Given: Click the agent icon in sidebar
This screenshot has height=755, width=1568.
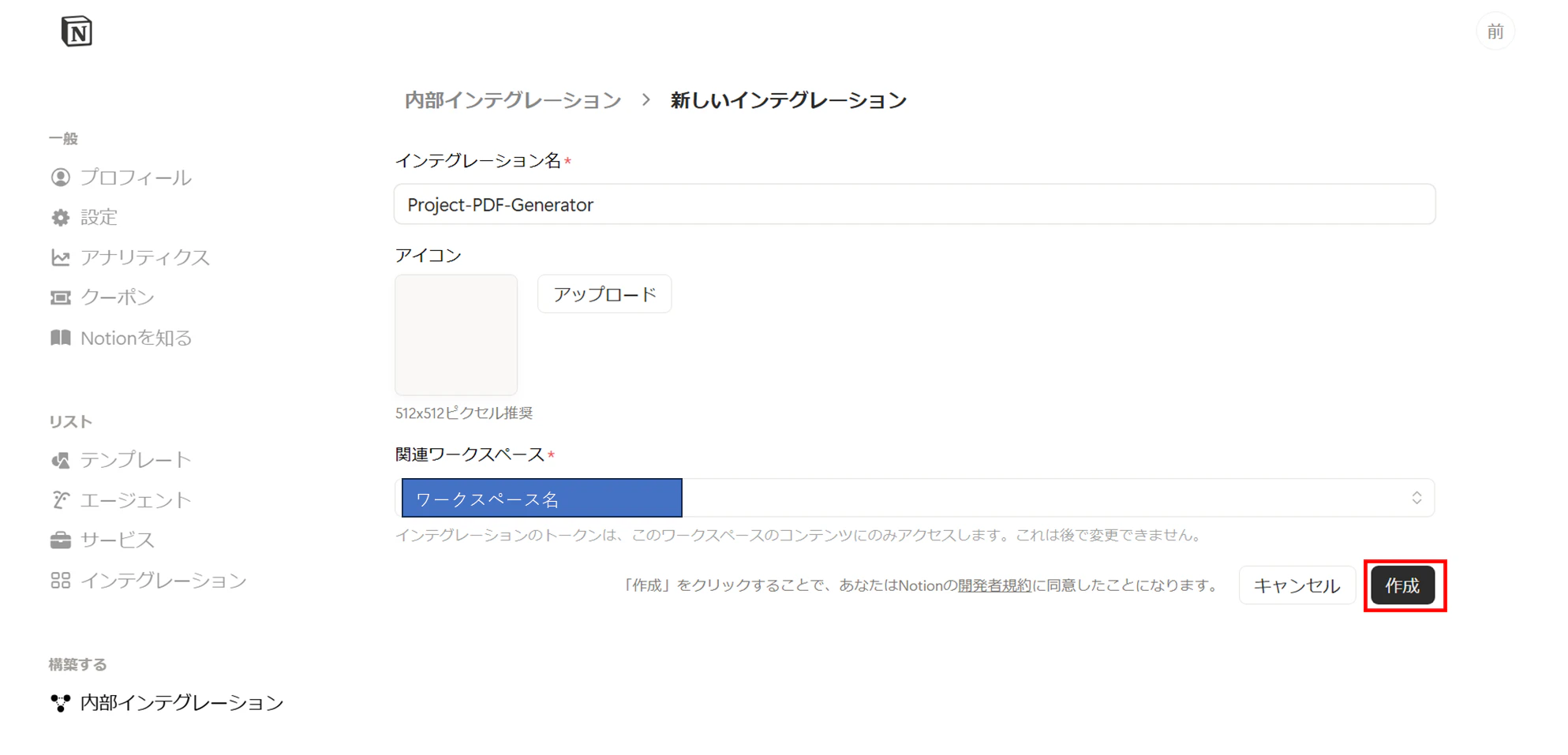Looking at the screenshot, I should pyautogui.click(x=61, y=500).
